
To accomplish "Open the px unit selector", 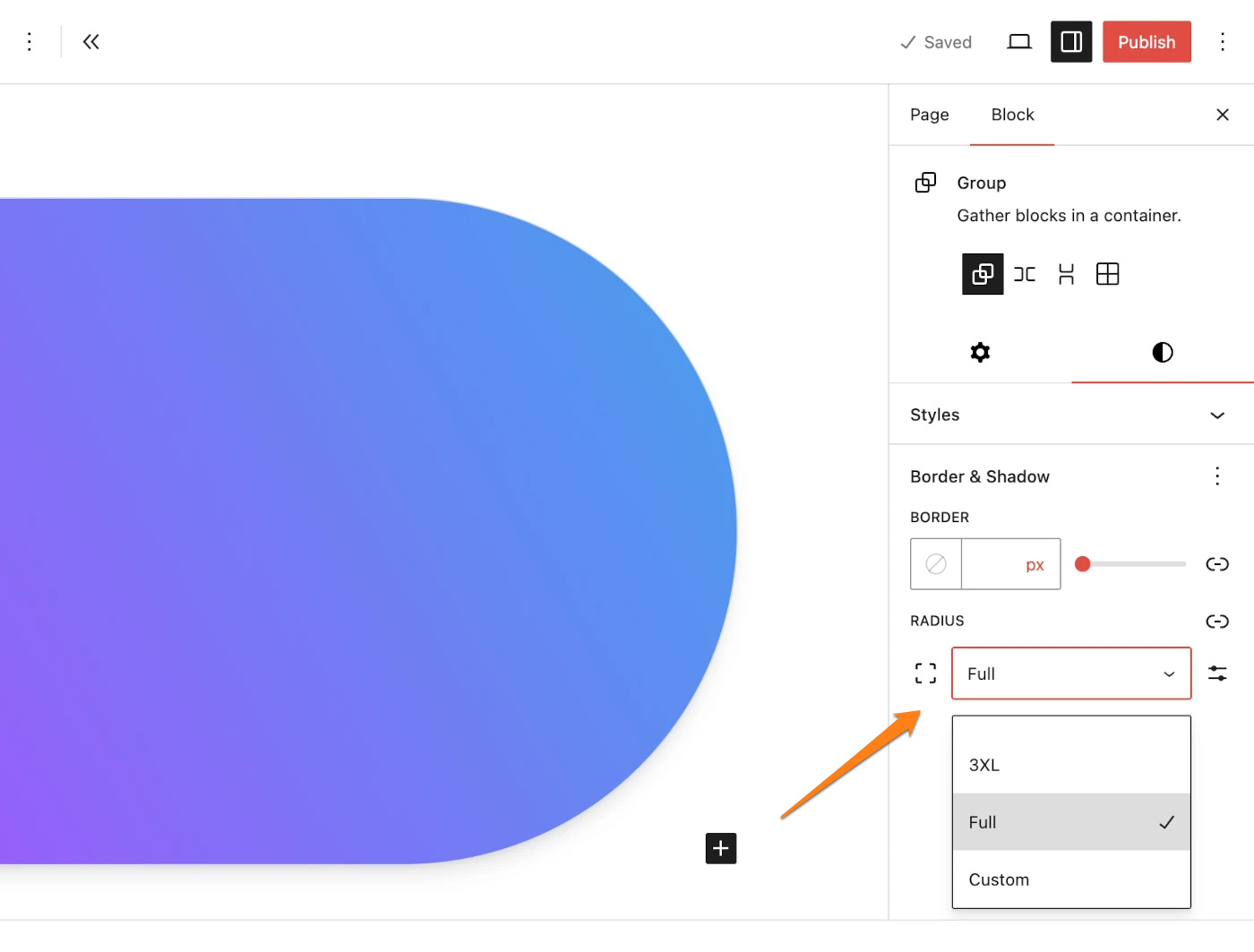I will pyautogui.click(x=1035, y=564).
